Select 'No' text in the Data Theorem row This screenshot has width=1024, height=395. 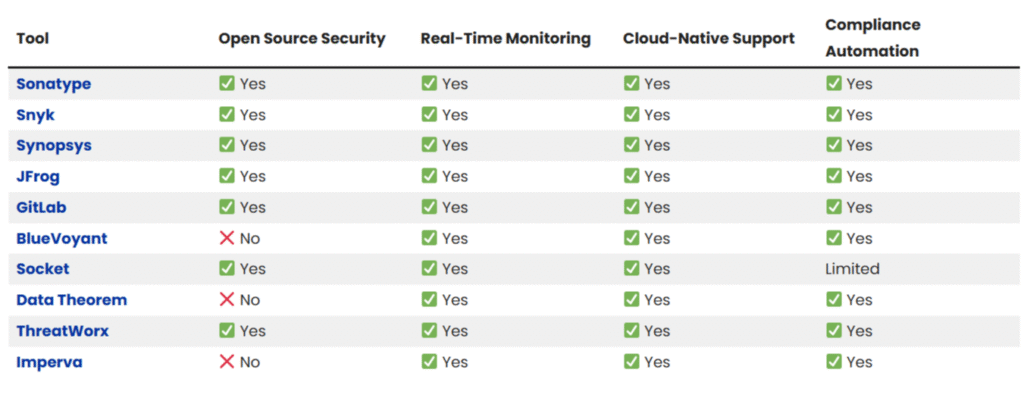[x=249, y=300]
